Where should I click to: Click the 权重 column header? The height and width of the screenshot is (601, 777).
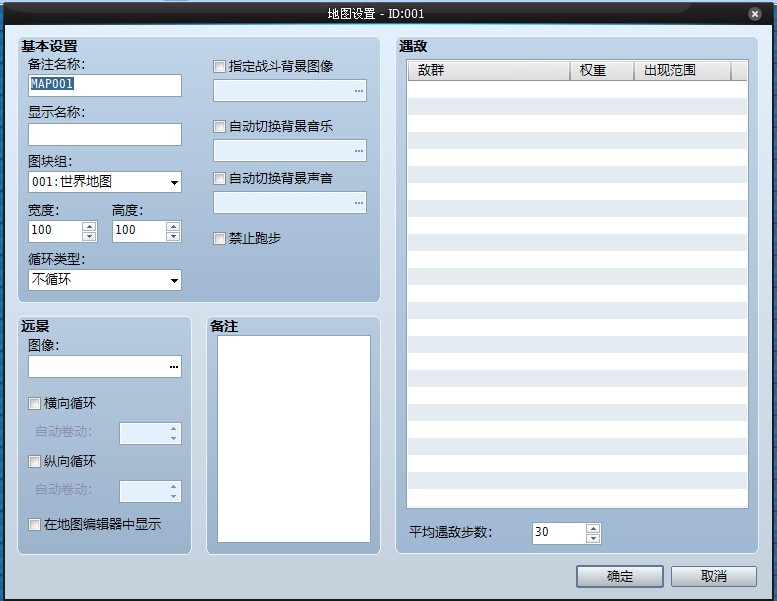602,70
